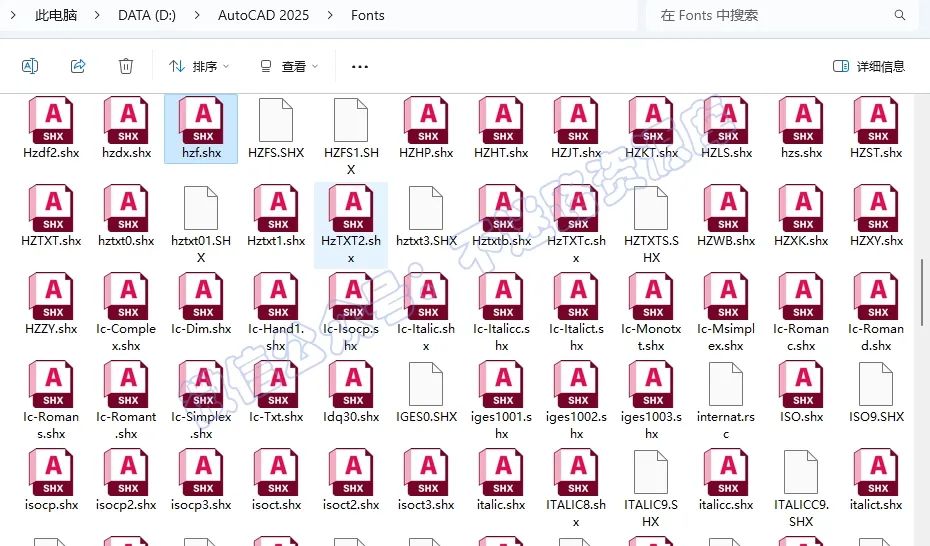This screenshot has width=930, height=546.
Task: Select the hzdx.shx file icon
Action: (x=126, y=121)
